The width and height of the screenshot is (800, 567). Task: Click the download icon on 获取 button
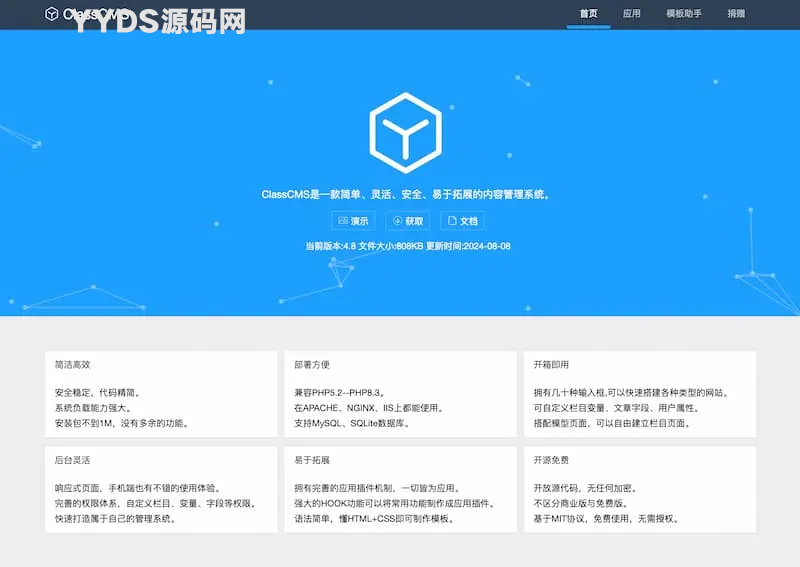(397, 221)
